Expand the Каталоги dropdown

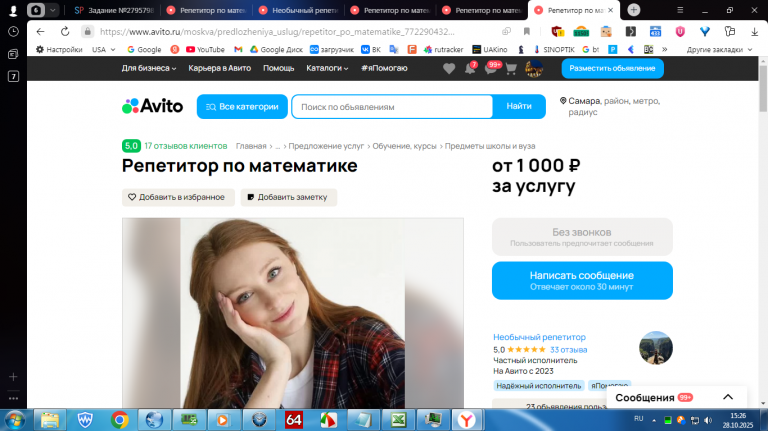[327, 68]
